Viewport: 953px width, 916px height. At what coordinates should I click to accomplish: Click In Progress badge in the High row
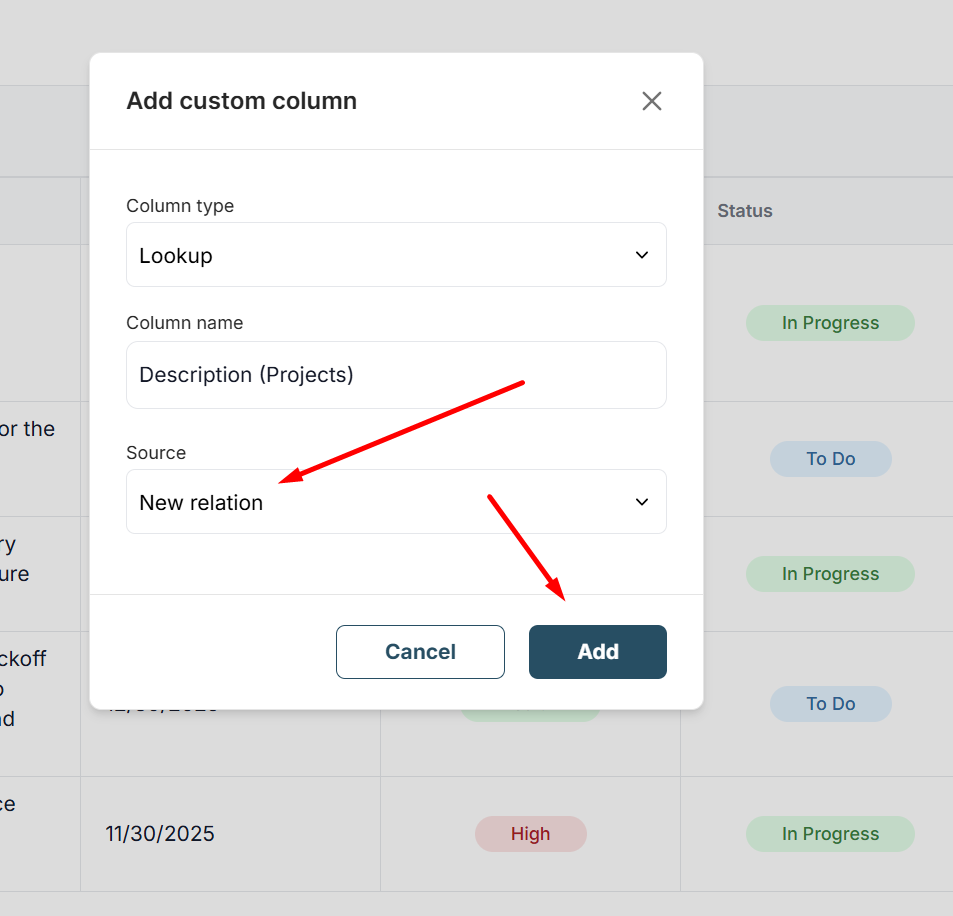[830, 834]
